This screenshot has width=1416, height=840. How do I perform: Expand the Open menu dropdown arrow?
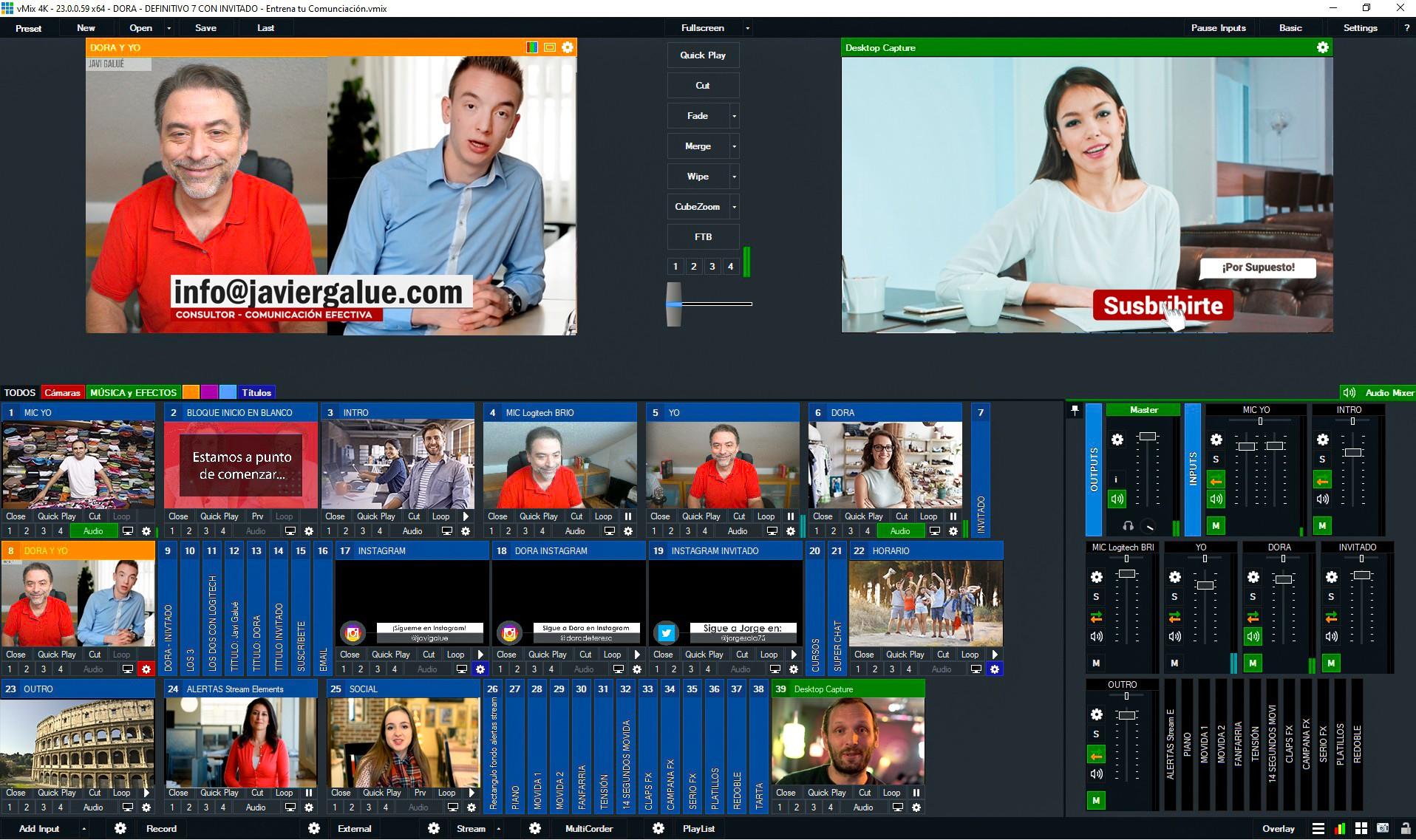(169, 28)
